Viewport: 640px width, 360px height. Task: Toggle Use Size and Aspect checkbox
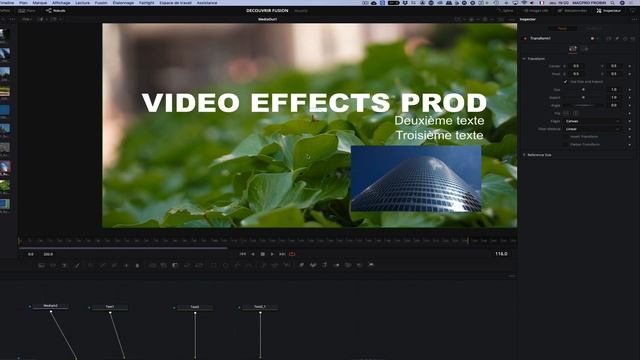pos(565,82)
